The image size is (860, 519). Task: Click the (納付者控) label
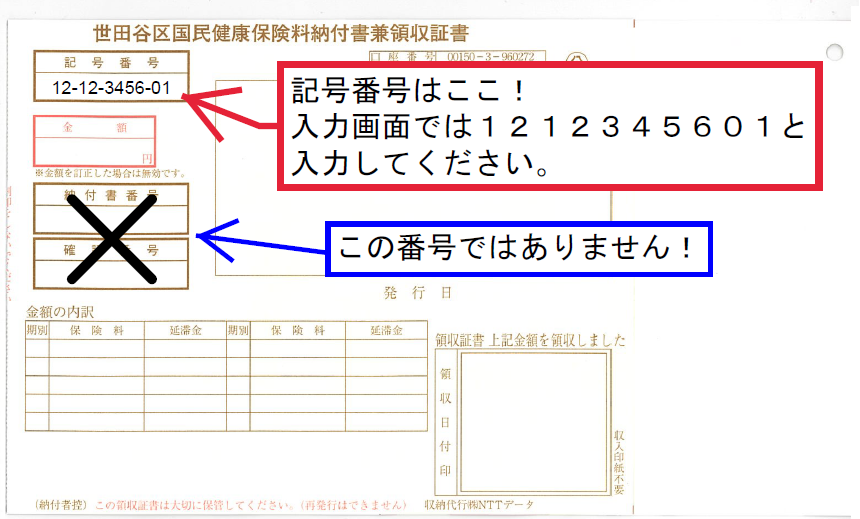pyautogui.click(x=60, y=505)
